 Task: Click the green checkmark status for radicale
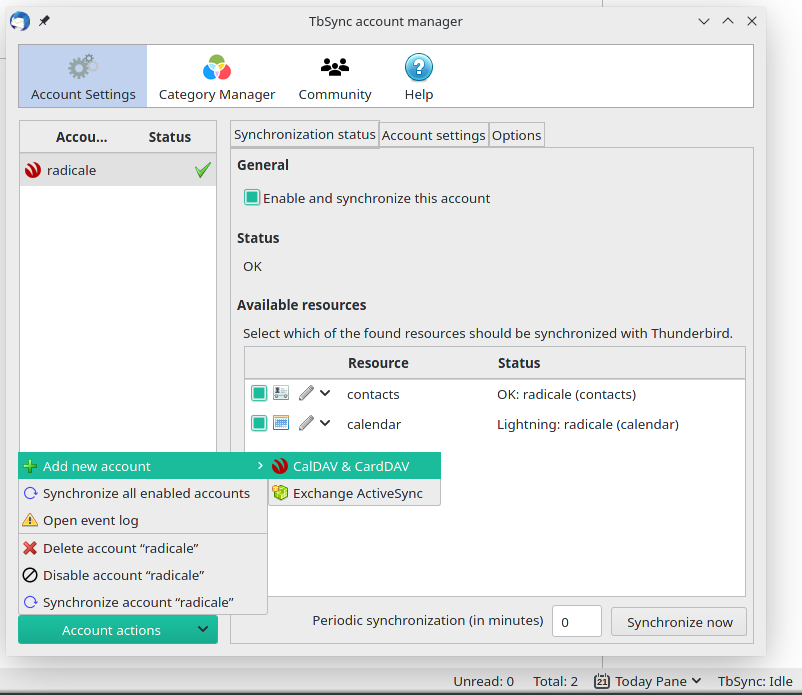click(203, 170)
